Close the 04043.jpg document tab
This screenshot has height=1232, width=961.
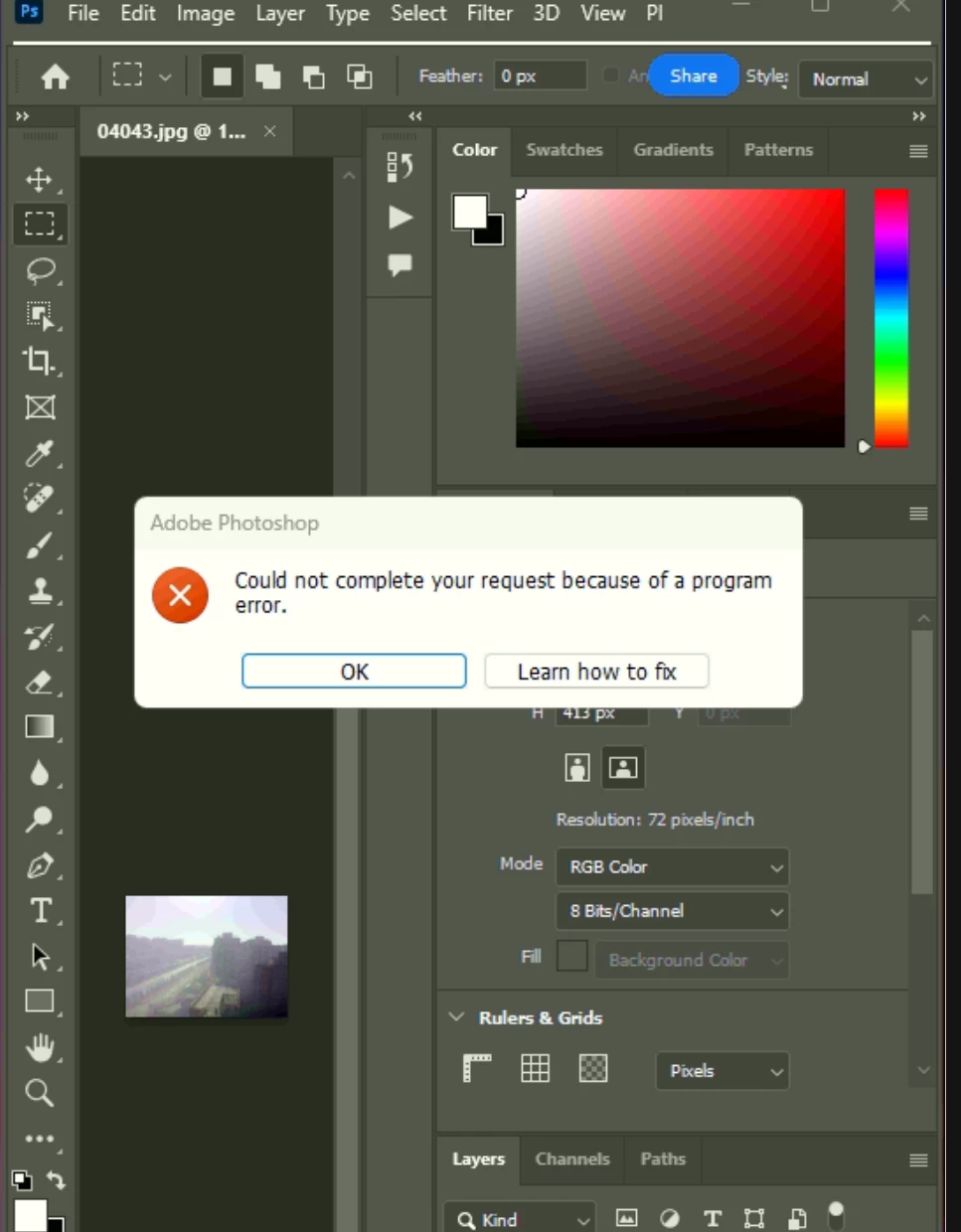[x=269, y=131]
